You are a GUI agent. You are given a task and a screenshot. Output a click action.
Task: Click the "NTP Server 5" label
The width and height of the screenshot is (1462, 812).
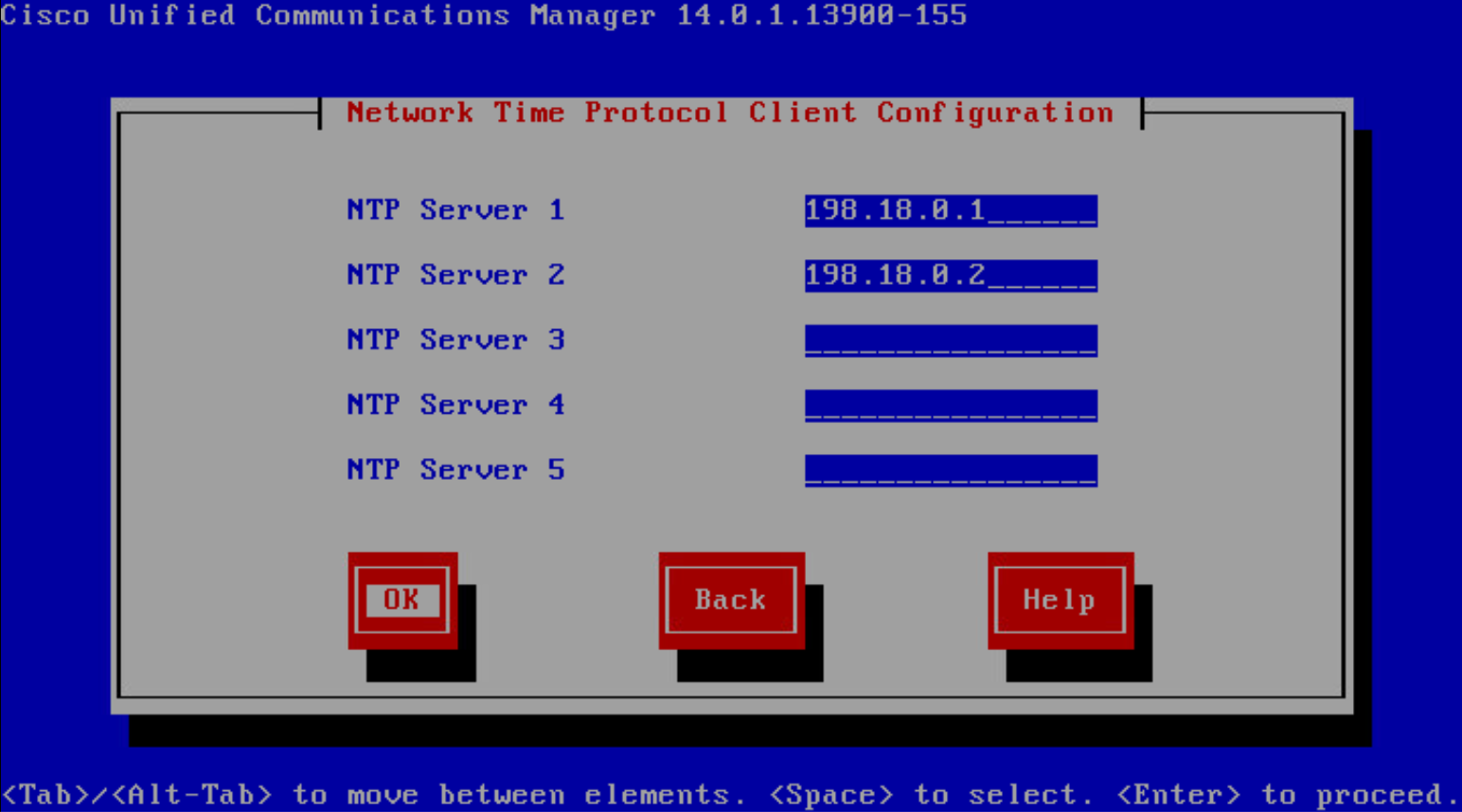[455, 470]
